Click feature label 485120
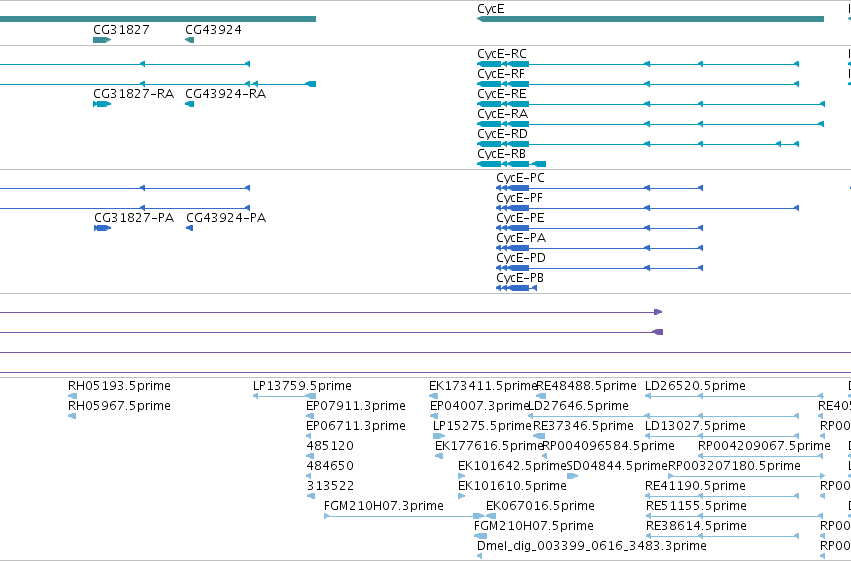Image resolution: width=851 pixels, height=561 pixels. 330,446
